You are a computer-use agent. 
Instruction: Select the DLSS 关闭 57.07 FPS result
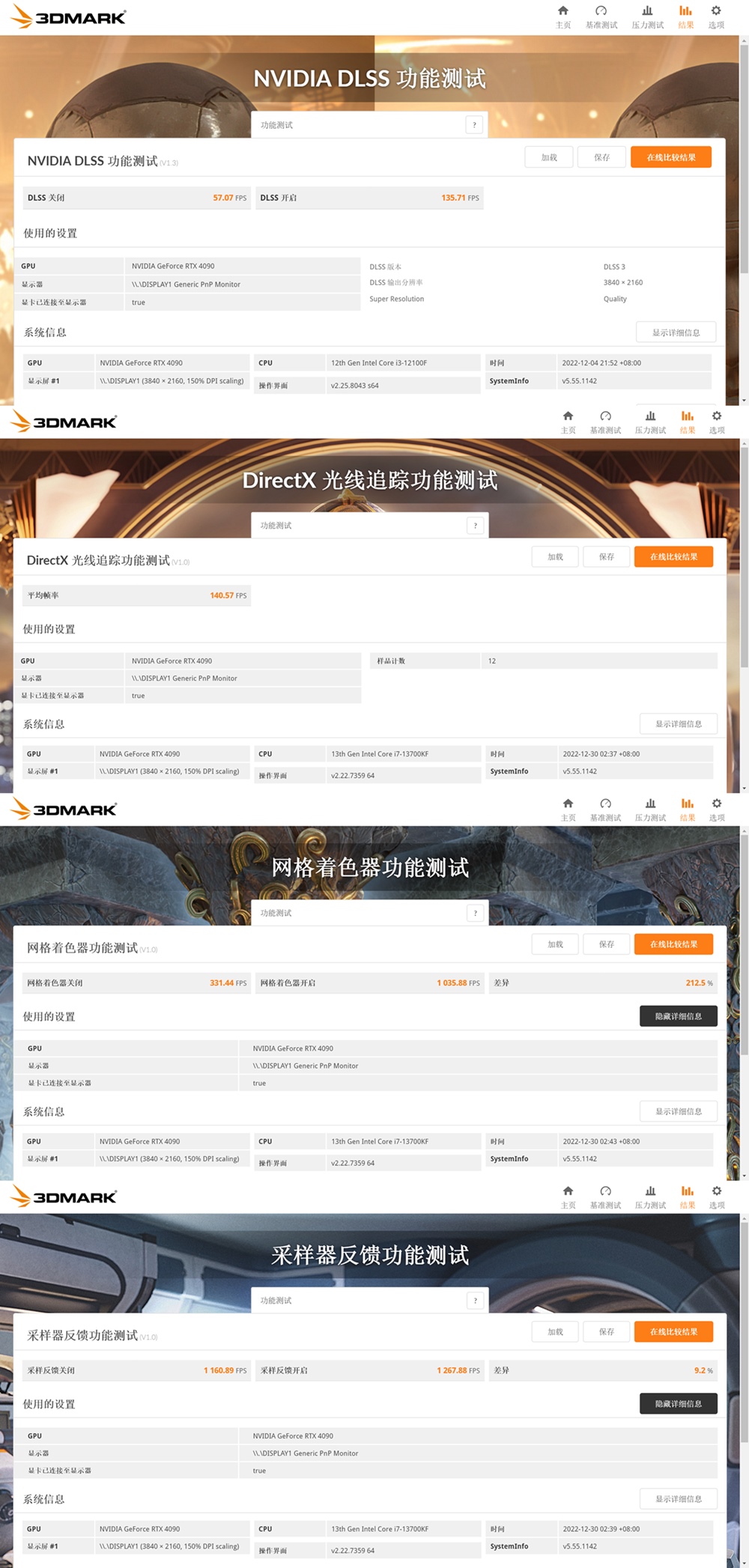pos(136,198)
